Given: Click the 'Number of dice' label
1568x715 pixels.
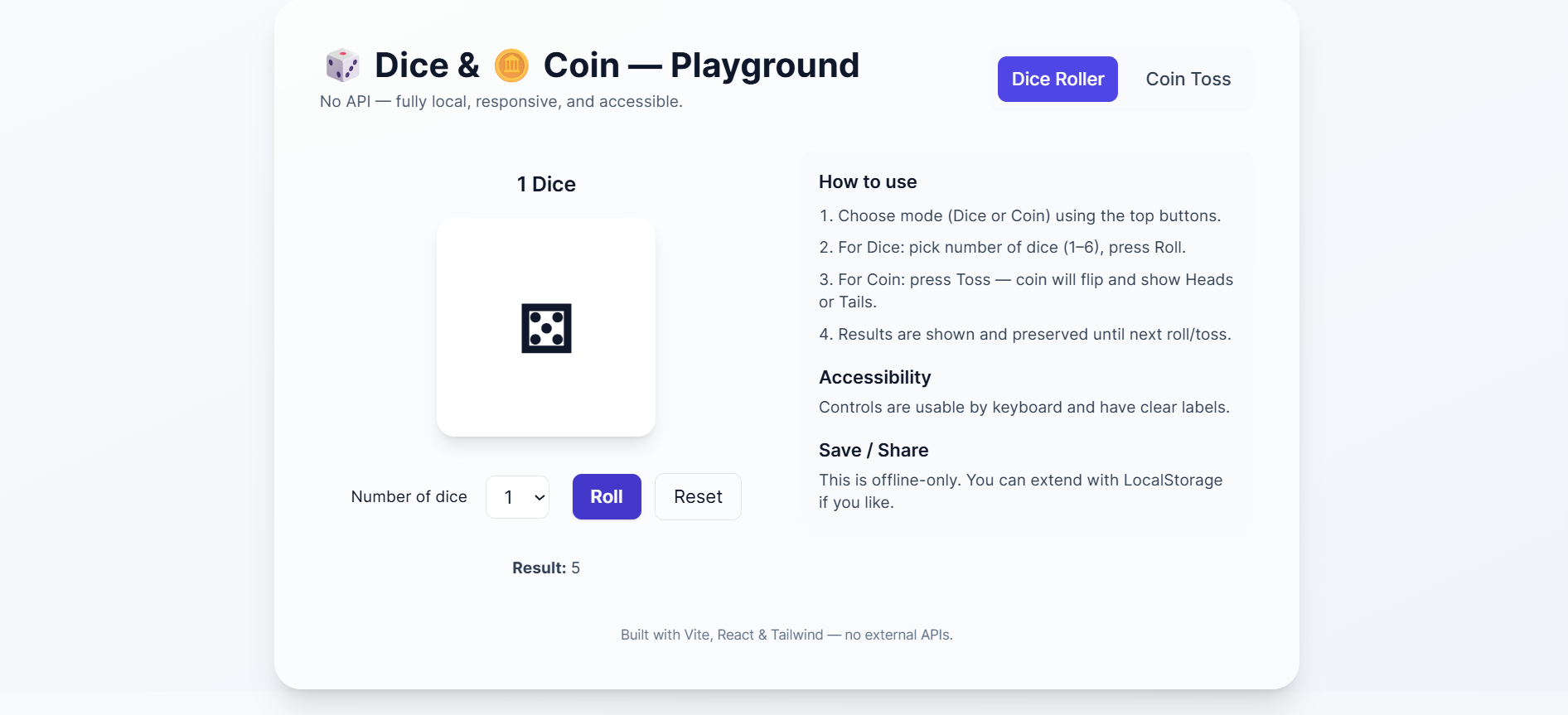Looking at the screenshot, I should (x=409, y=496).
